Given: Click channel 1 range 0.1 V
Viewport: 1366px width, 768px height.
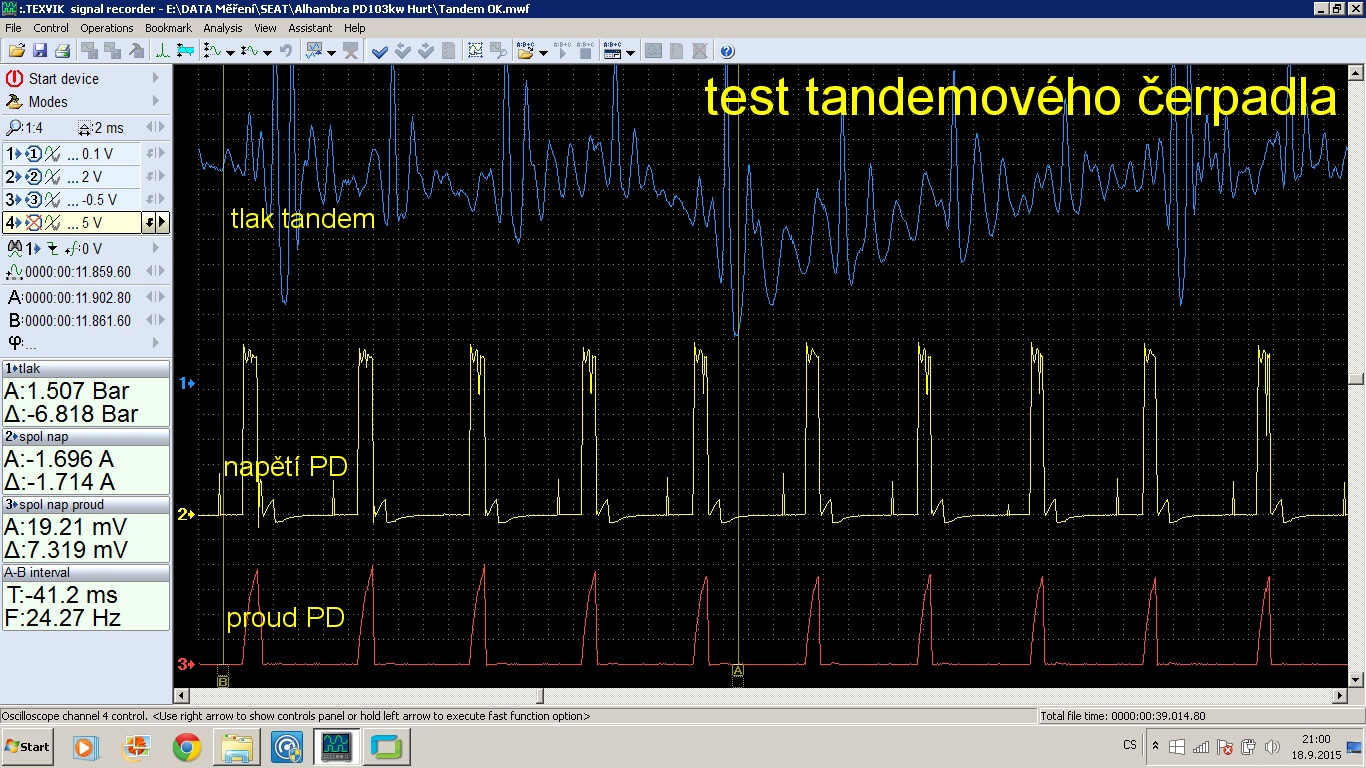Looking at the screenshot, I should (97, 154).
